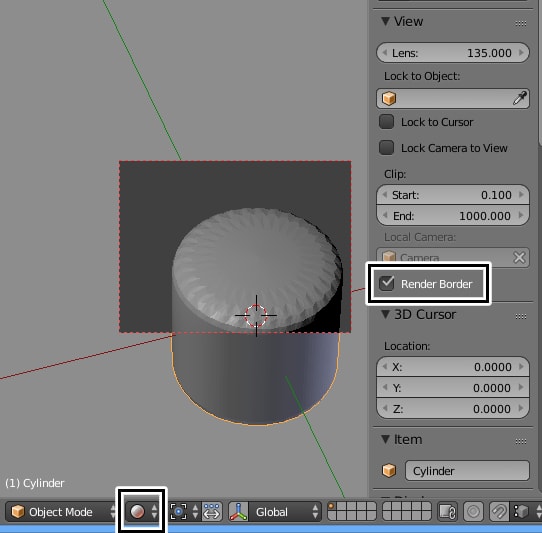Enable the Lock to Cursor checkbox
Viewport: 542px width, 533px height.
click(x=386, y=122)
